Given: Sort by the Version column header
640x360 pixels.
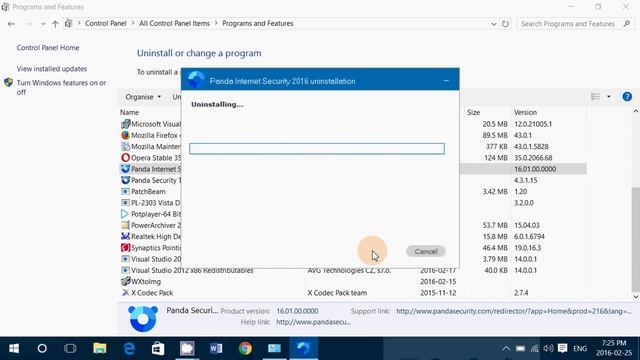Looking at the screenshot, I should [x=525, y=112].
